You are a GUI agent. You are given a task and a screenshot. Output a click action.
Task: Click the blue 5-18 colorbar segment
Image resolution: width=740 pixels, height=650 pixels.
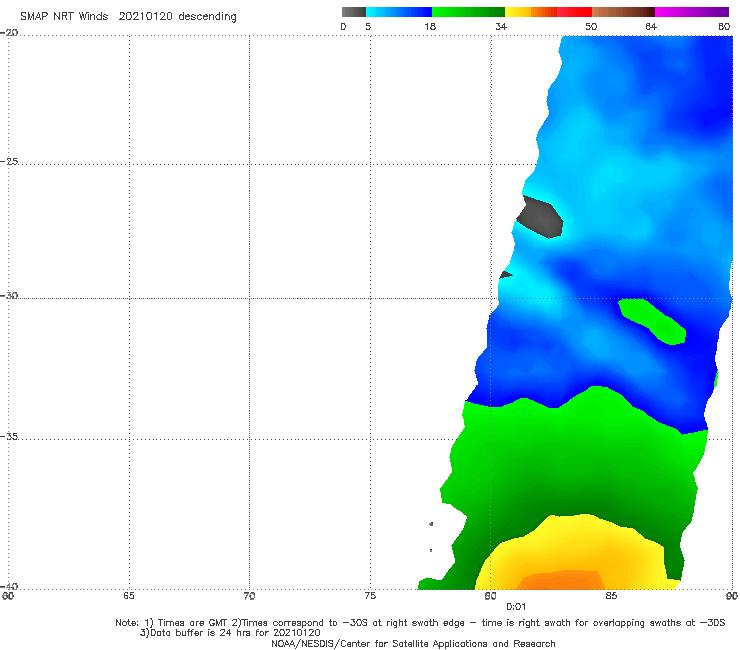click(x=399, y=12)
